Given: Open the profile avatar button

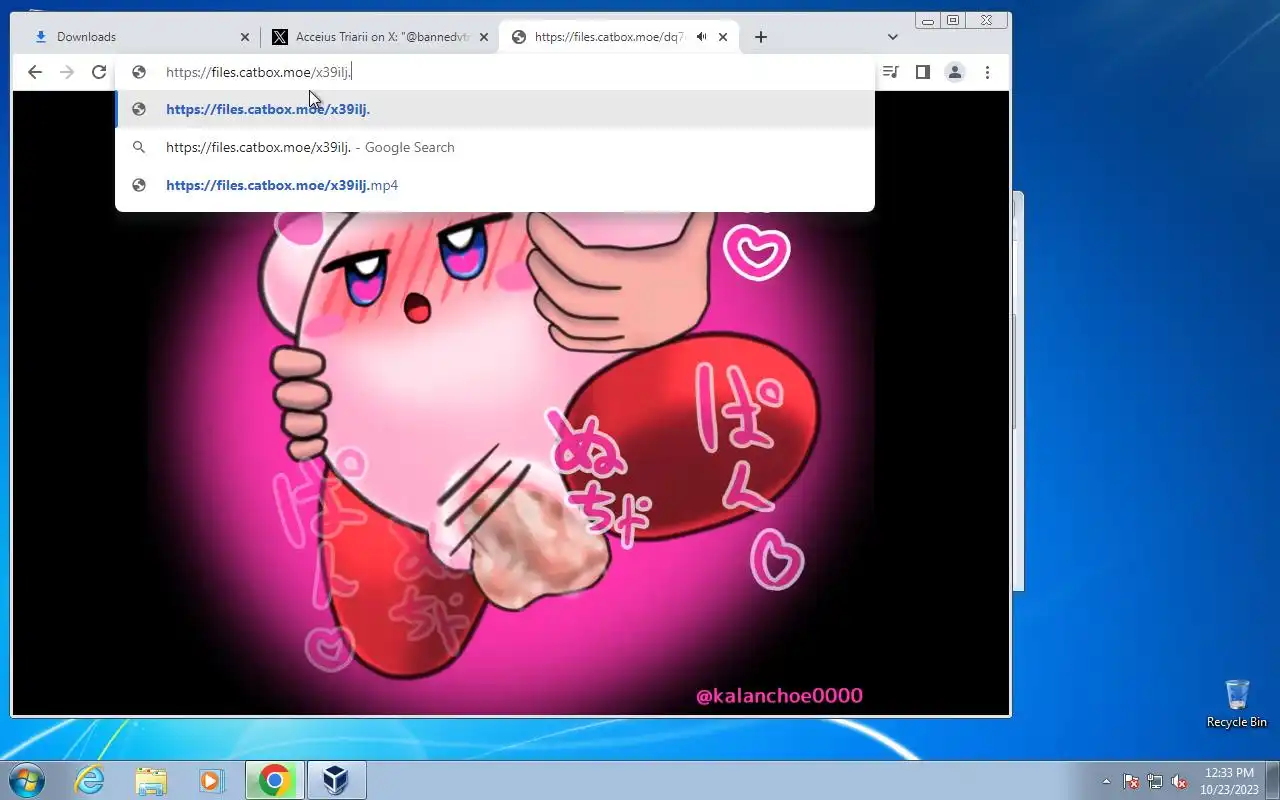Looking at the screenshot, I should coord(955,72).
